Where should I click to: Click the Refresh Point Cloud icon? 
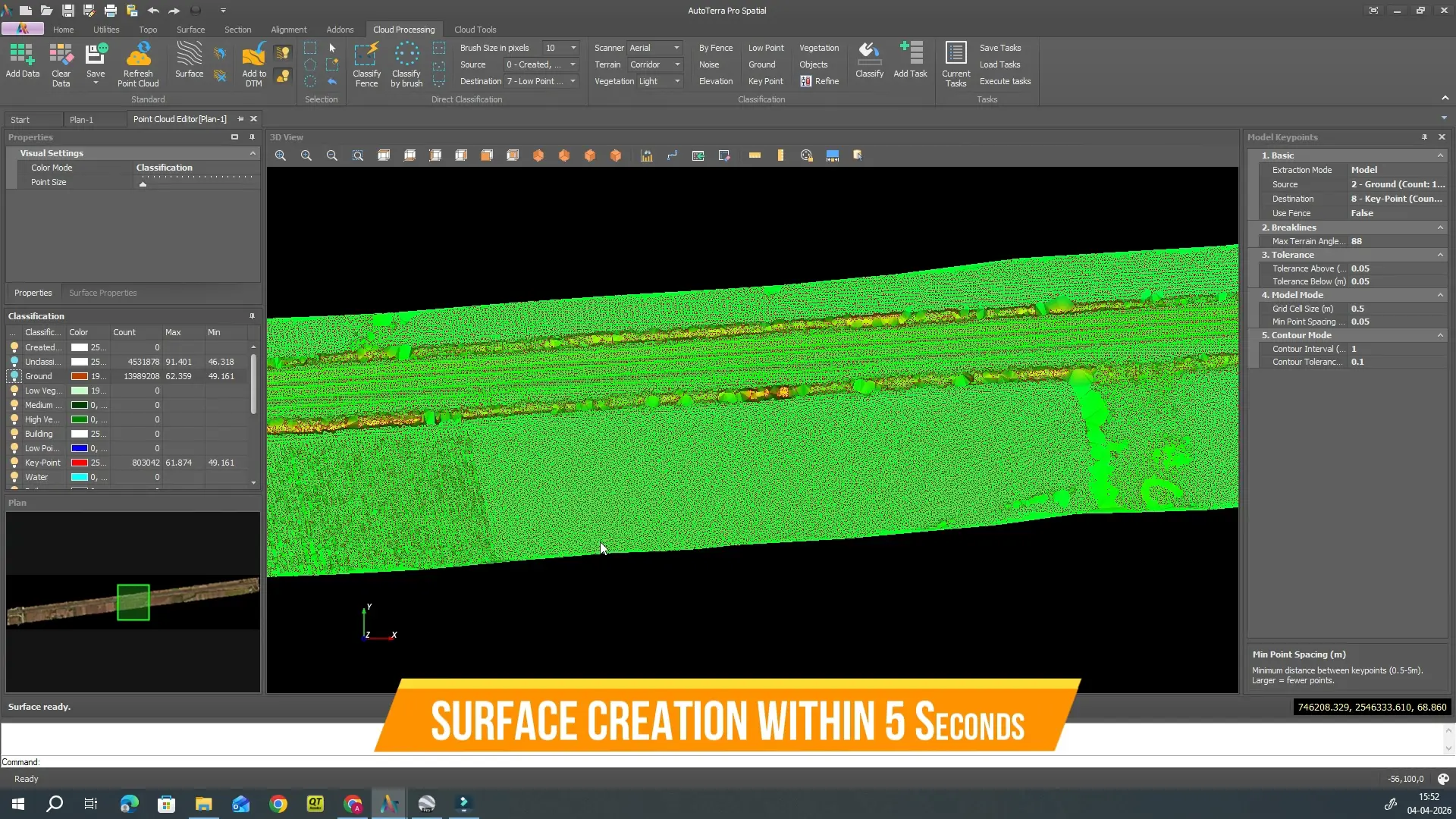point(138,64)
